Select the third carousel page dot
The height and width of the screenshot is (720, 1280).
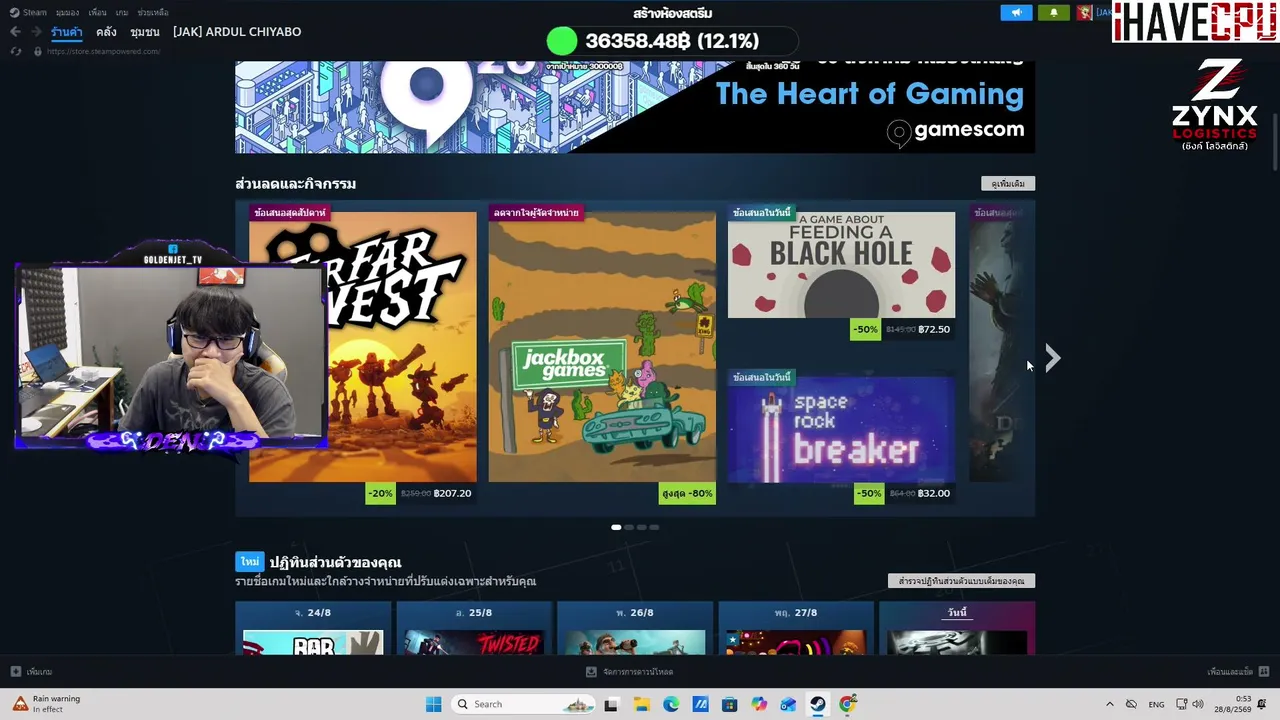[x=642, y=527]
